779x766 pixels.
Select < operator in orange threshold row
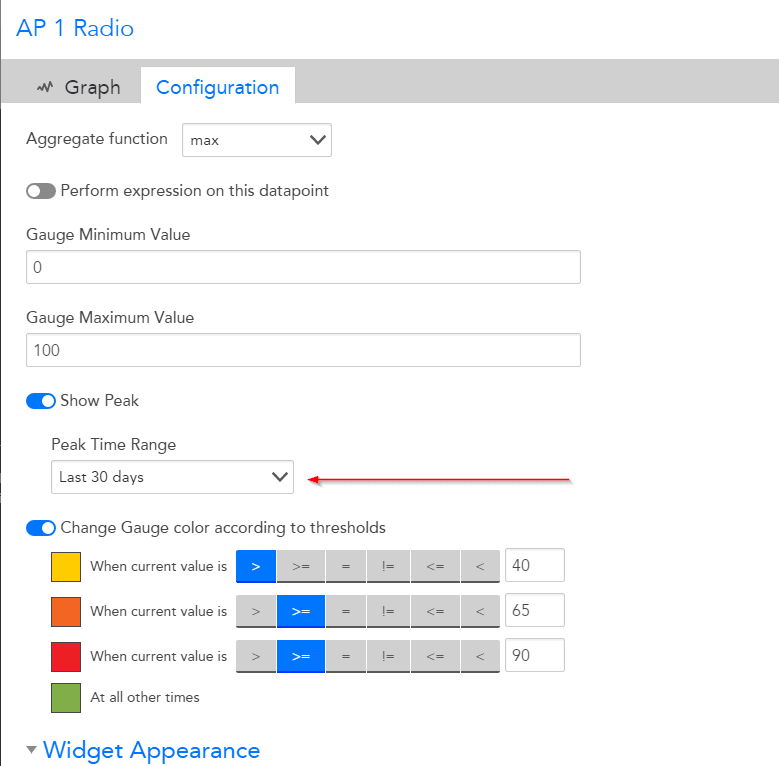tap(480, 611)
